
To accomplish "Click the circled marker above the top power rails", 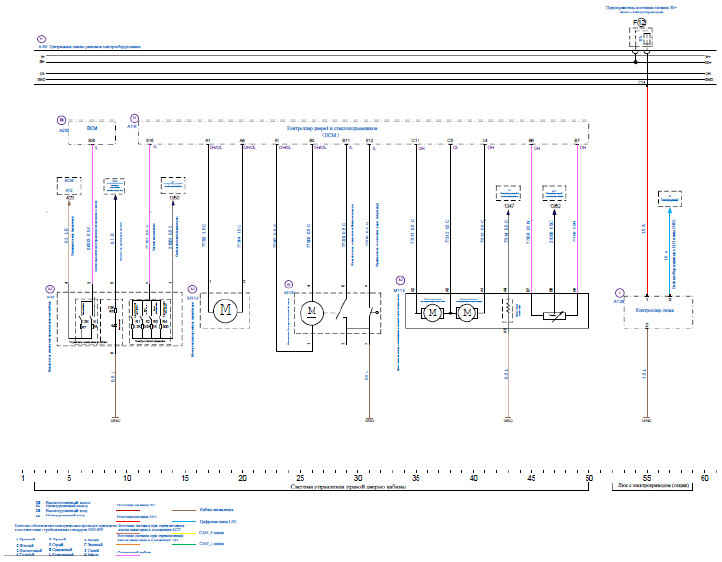I will click(x=42, y=39).
